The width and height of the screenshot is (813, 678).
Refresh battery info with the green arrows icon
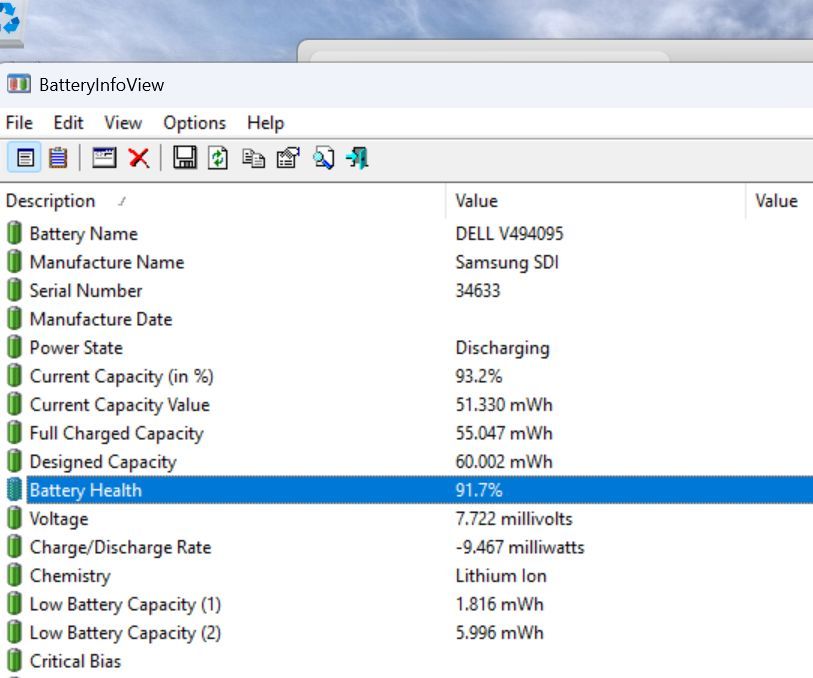[x=219, y=158]
